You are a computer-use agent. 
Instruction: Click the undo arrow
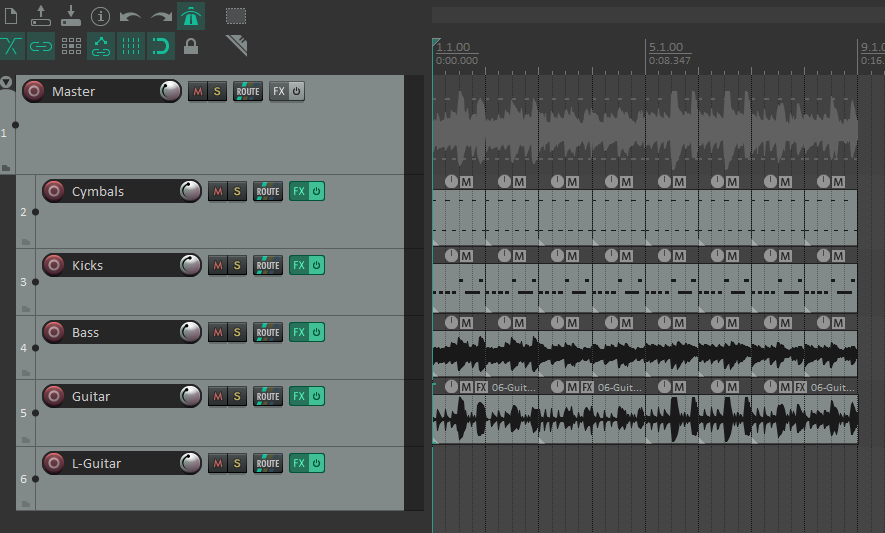(130, 16)
